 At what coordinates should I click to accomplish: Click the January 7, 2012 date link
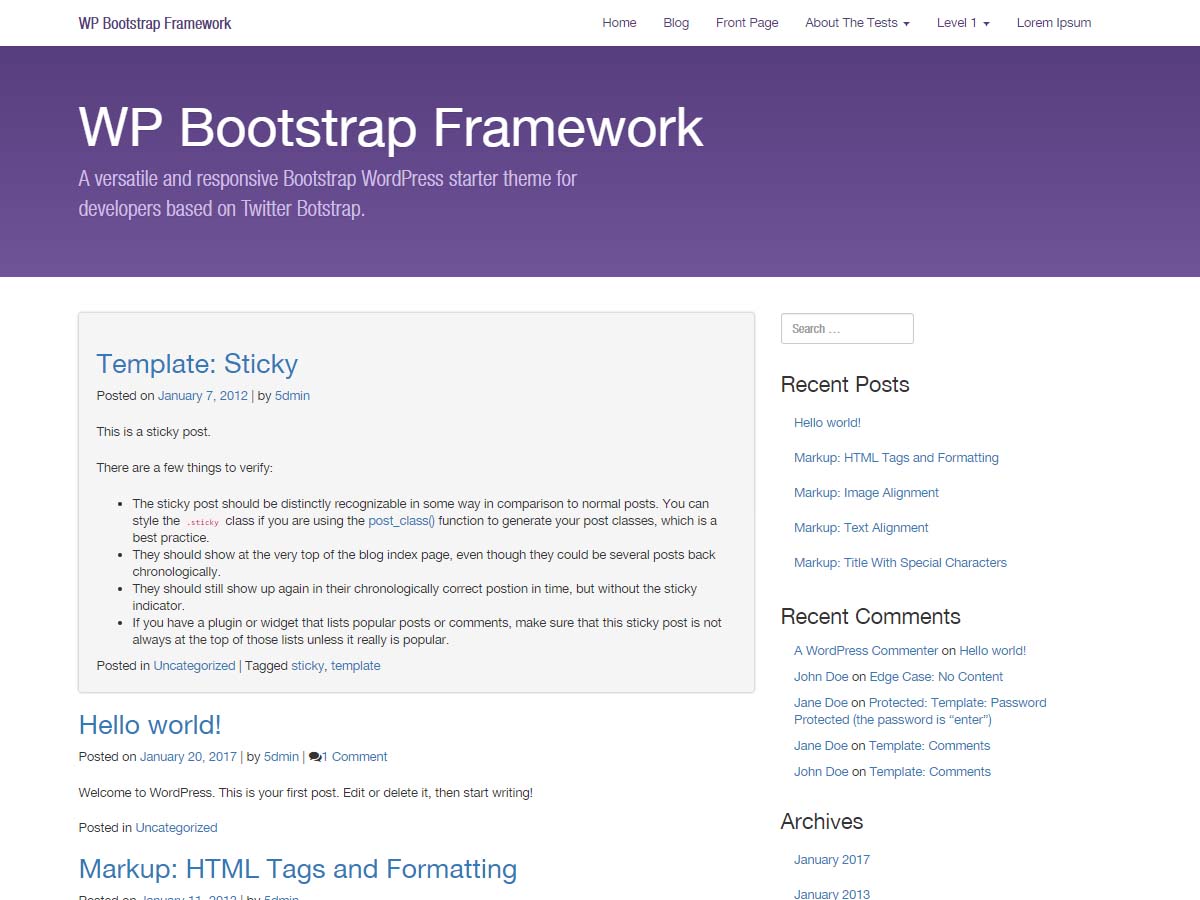click(203, 396)
